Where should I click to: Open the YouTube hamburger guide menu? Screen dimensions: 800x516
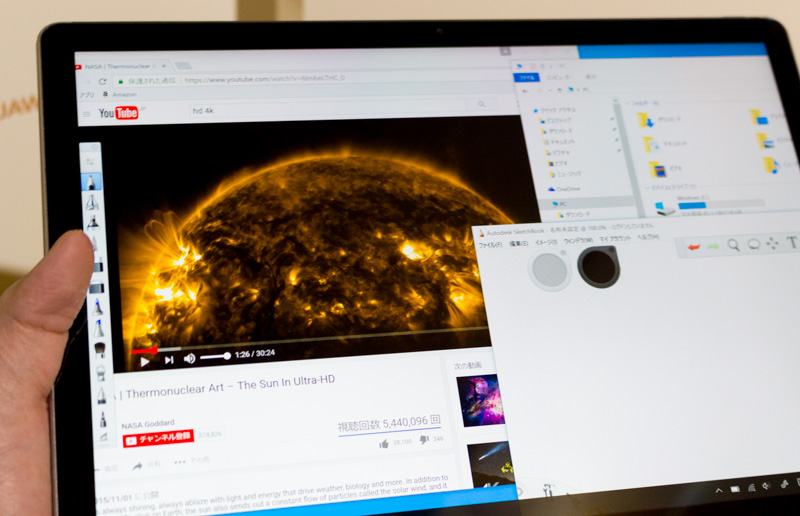coord(87,114)
